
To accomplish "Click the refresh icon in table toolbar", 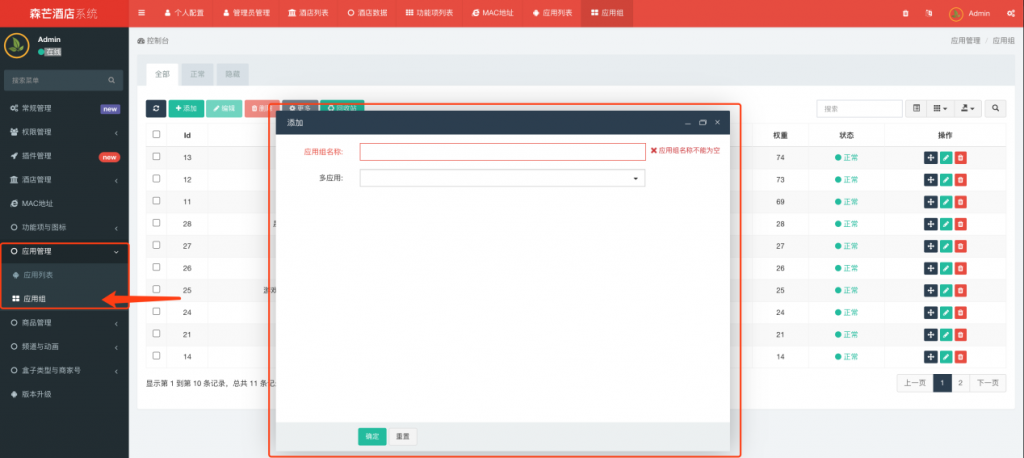I will (156, 108).
